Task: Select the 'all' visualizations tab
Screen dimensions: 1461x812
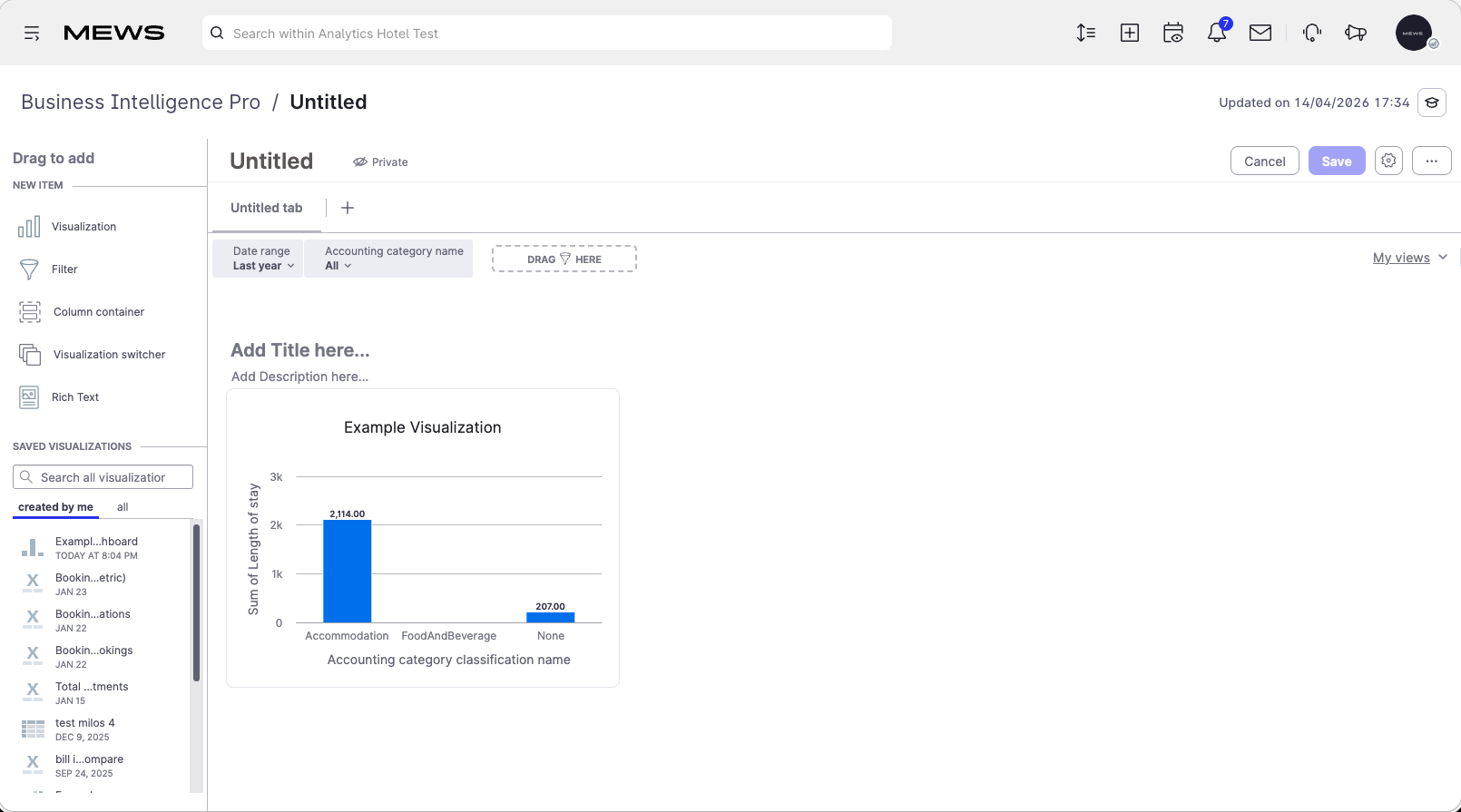Action: pyautogui.click(x=123, y=507)
